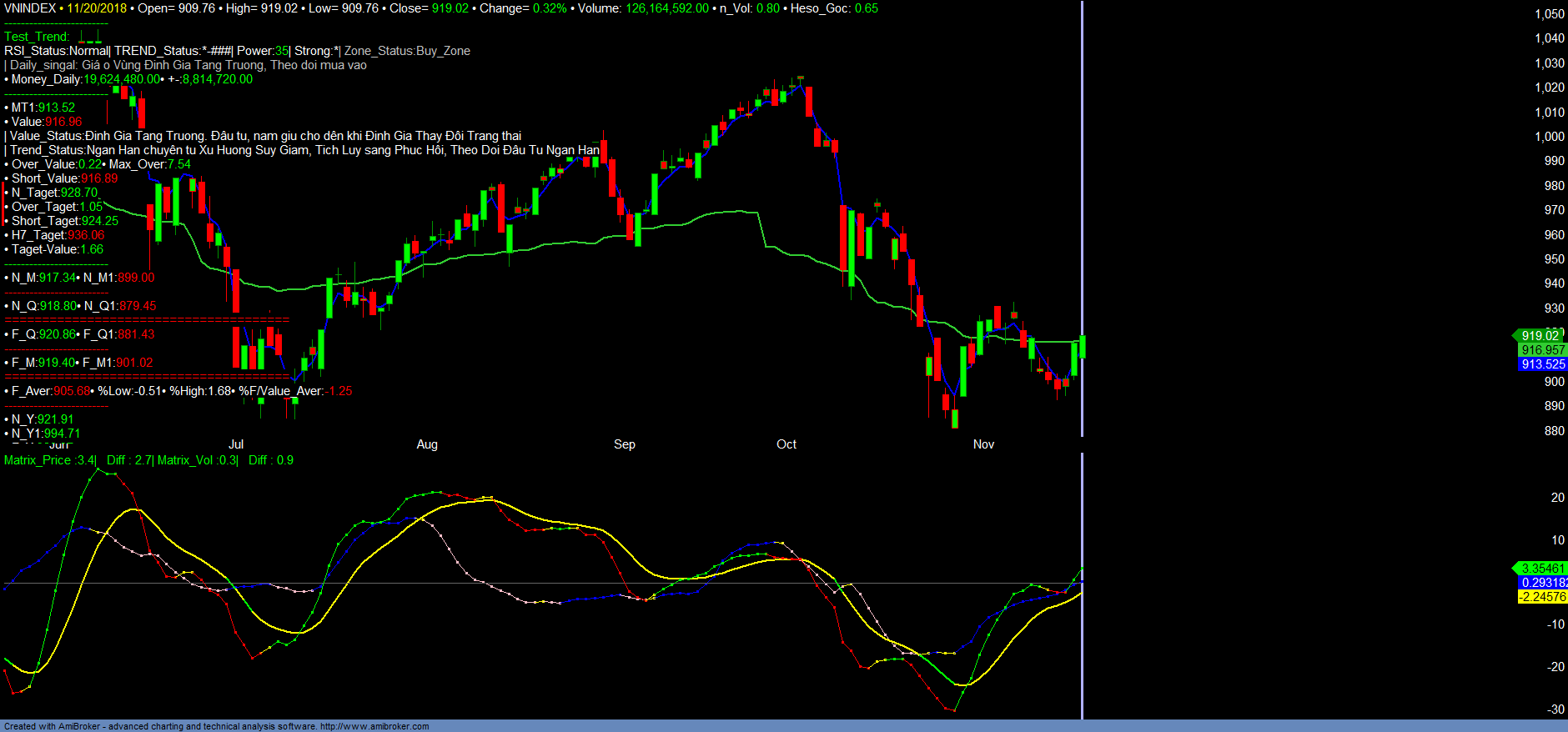Select the Aug month marker on the date axis
The width and height of the screenshot is (1568, 732).
click(x=427, y=444)
